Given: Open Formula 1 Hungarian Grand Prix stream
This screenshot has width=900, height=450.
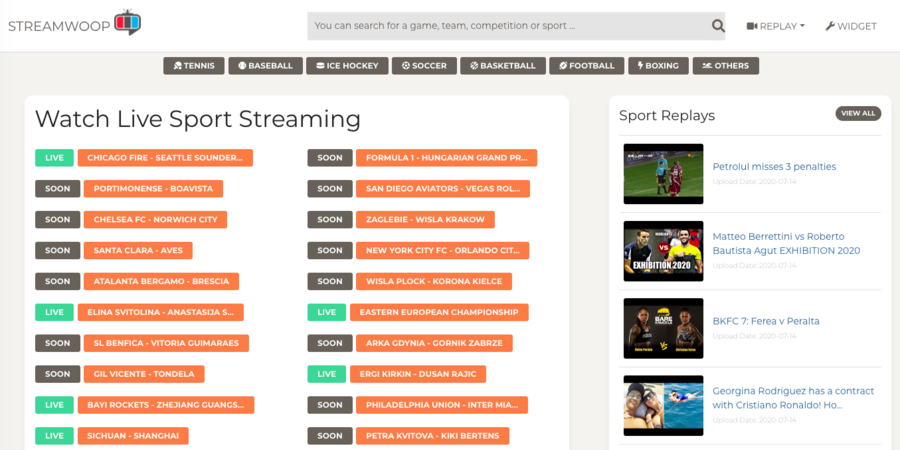Looking at the screenshot, I should [x=447, y=158].
